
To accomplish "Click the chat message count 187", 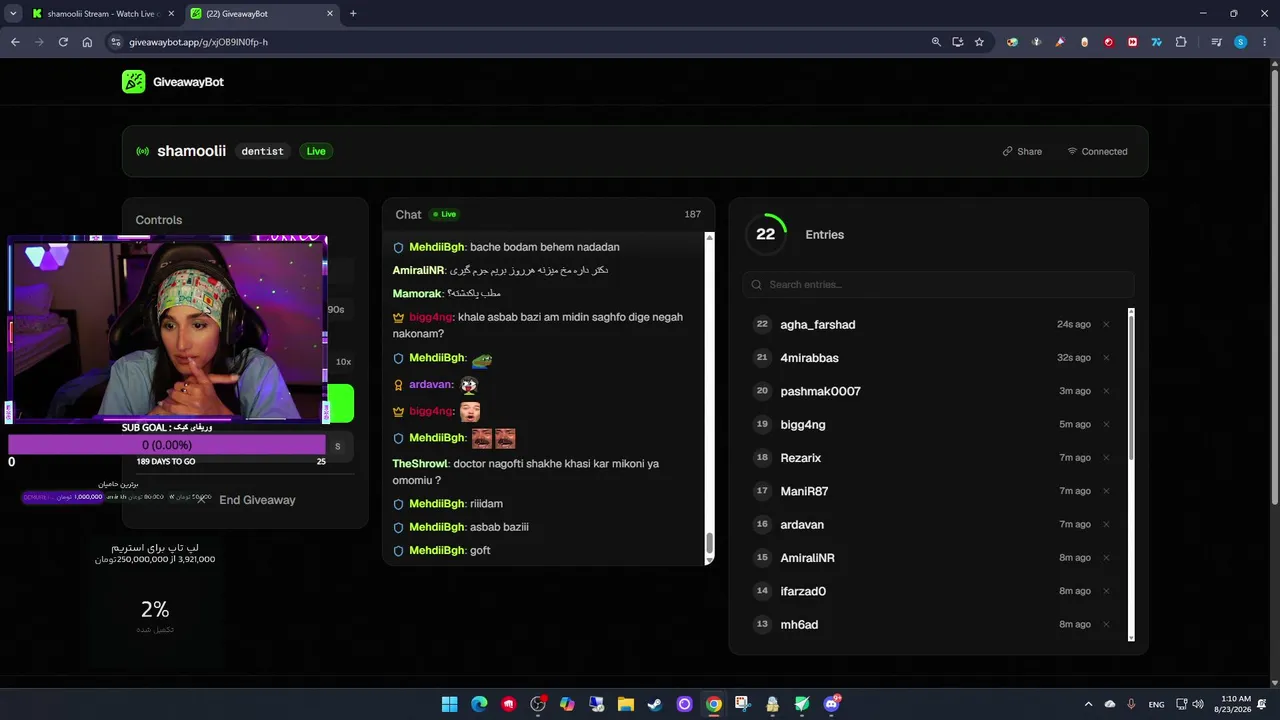I will [x=692, y=215].
